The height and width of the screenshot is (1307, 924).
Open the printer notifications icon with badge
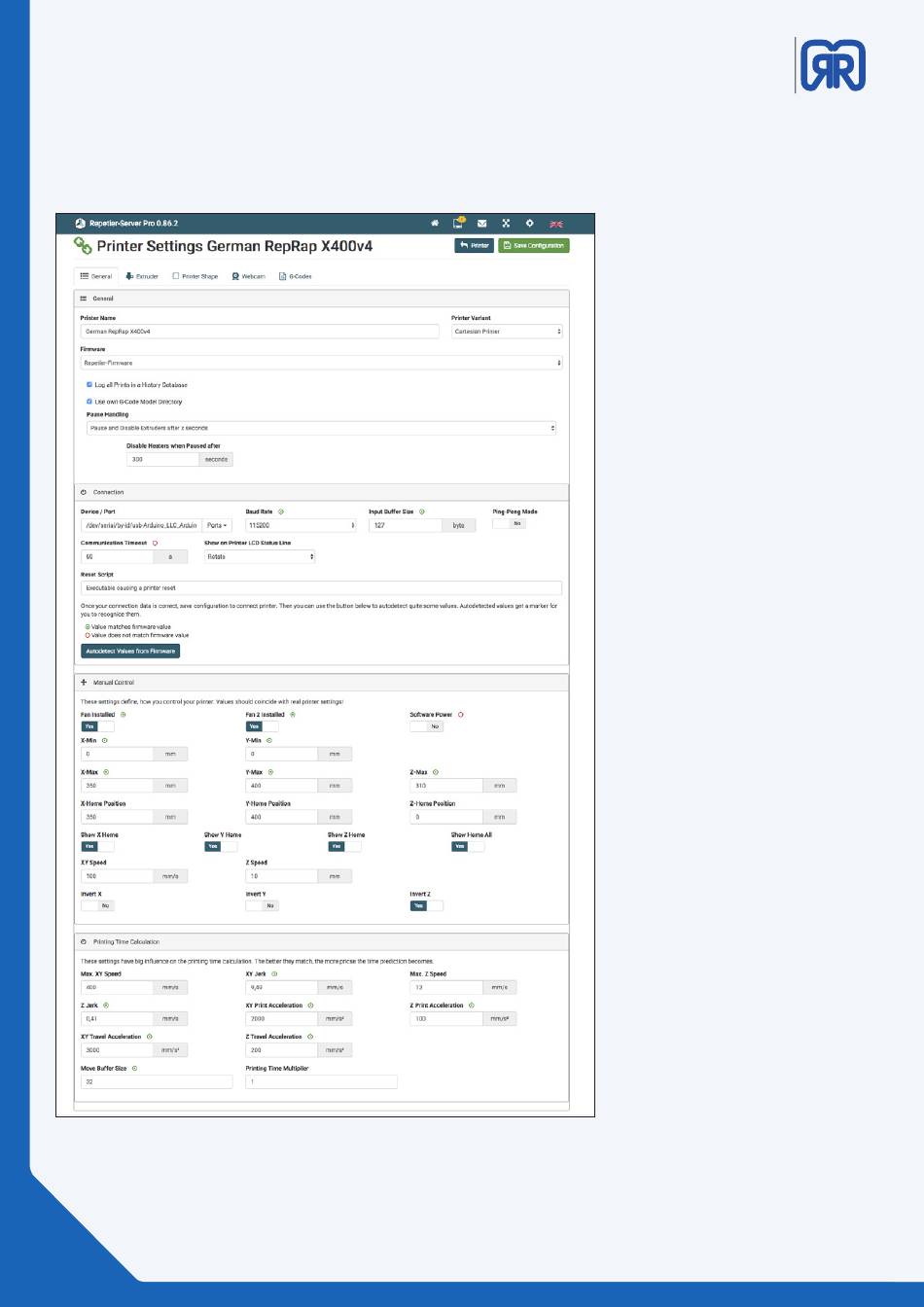coord(458,224)
